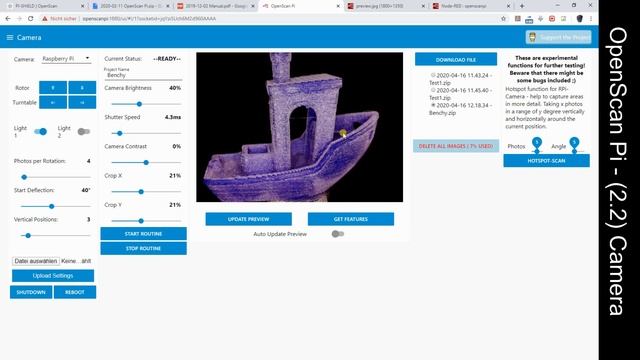Screen dimensions: 640x360
Task: Start the HOTSPOT-SCAN function
Action: click(x=547, y=161)
